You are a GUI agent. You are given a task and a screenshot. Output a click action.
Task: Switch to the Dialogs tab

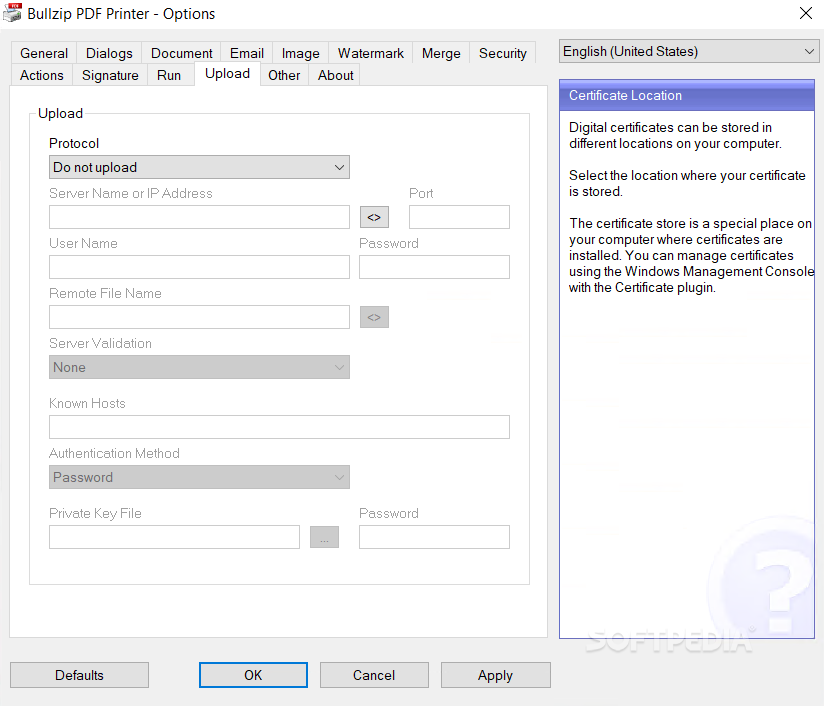pos(109,53)
